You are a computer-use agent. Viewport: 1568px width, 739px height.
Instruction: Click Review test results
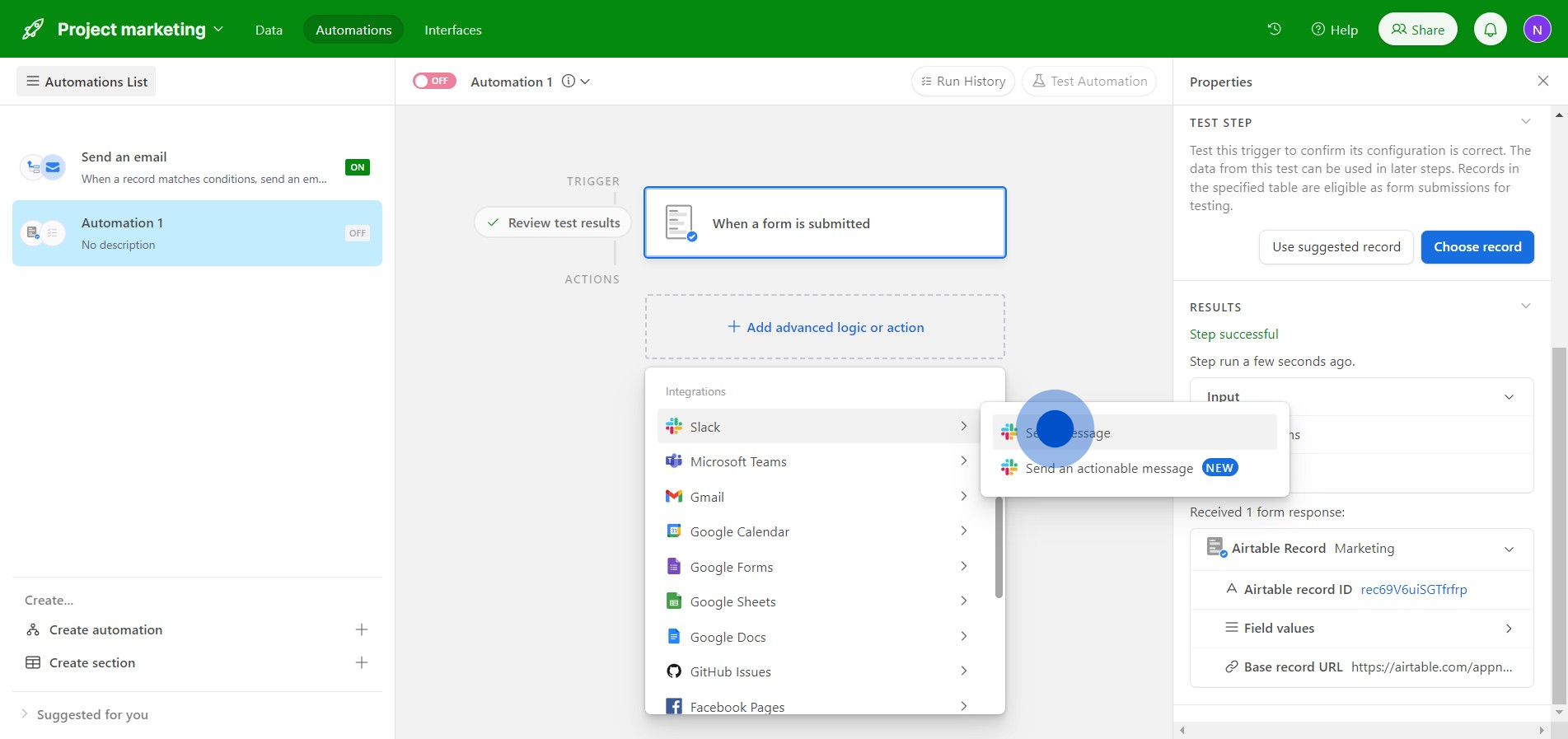553,222
